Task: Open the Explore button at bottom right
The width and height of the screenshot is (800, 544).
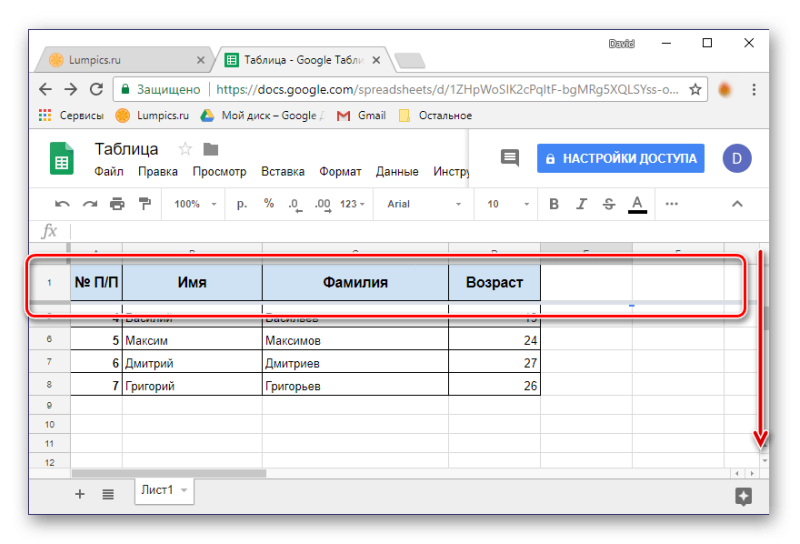Action: click(x=743, y=496)
